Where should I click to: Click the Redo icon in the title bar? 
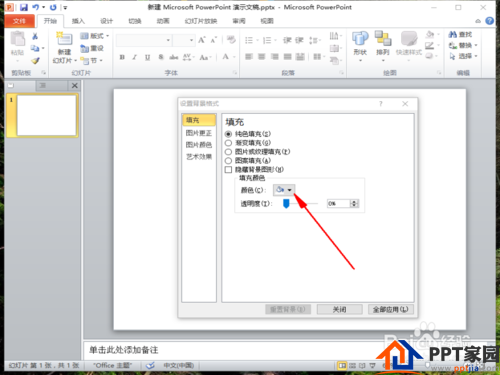53,7
